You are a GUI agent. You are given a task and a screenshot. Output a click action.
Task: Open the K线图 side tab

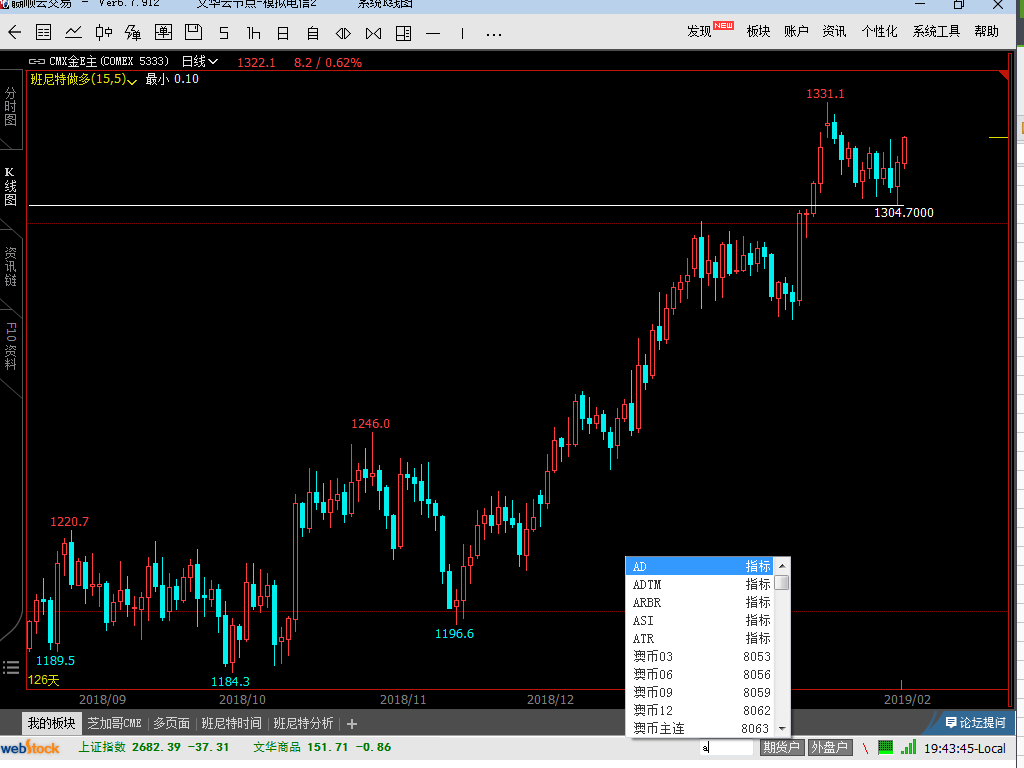point(10,187)
